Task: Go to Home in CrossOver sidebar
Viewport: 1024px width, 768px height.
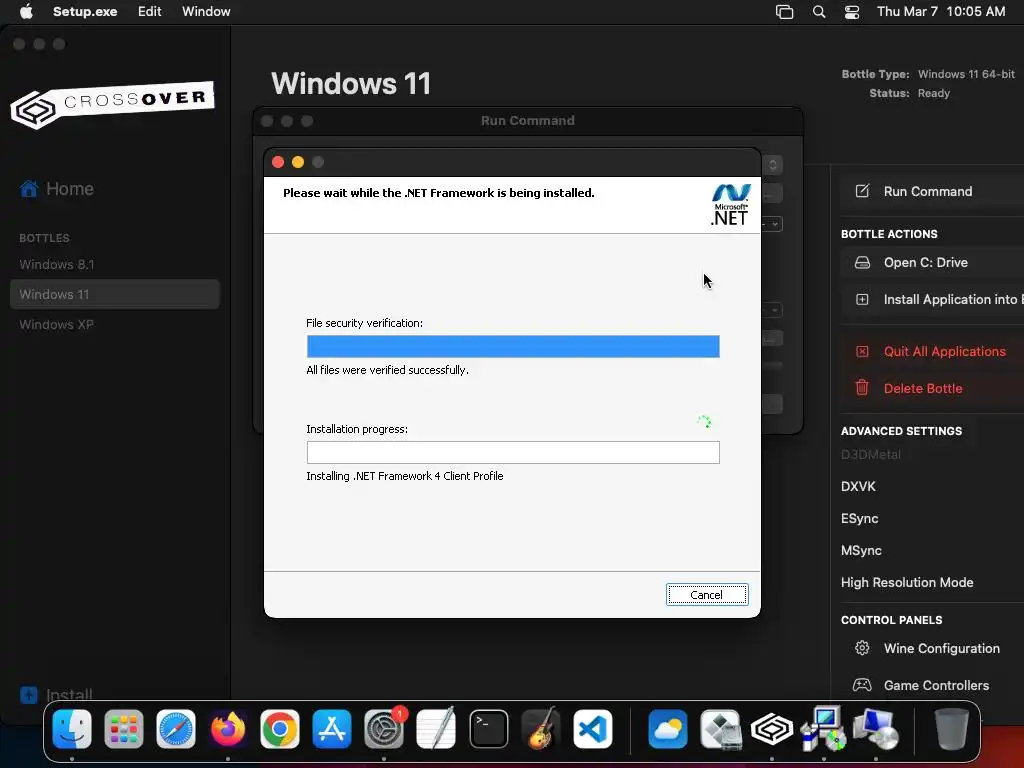Action: pos(57,189)
